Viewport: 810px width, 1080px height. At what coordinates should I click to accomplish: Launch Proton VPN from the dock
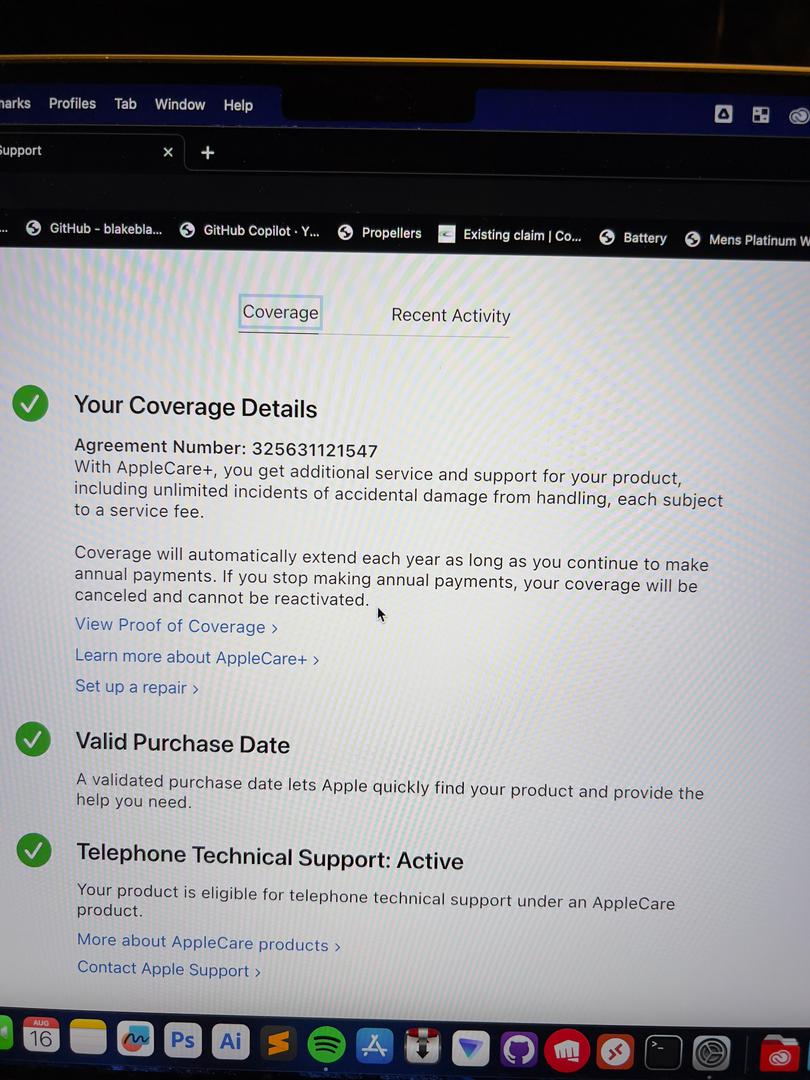[470, 1048]
